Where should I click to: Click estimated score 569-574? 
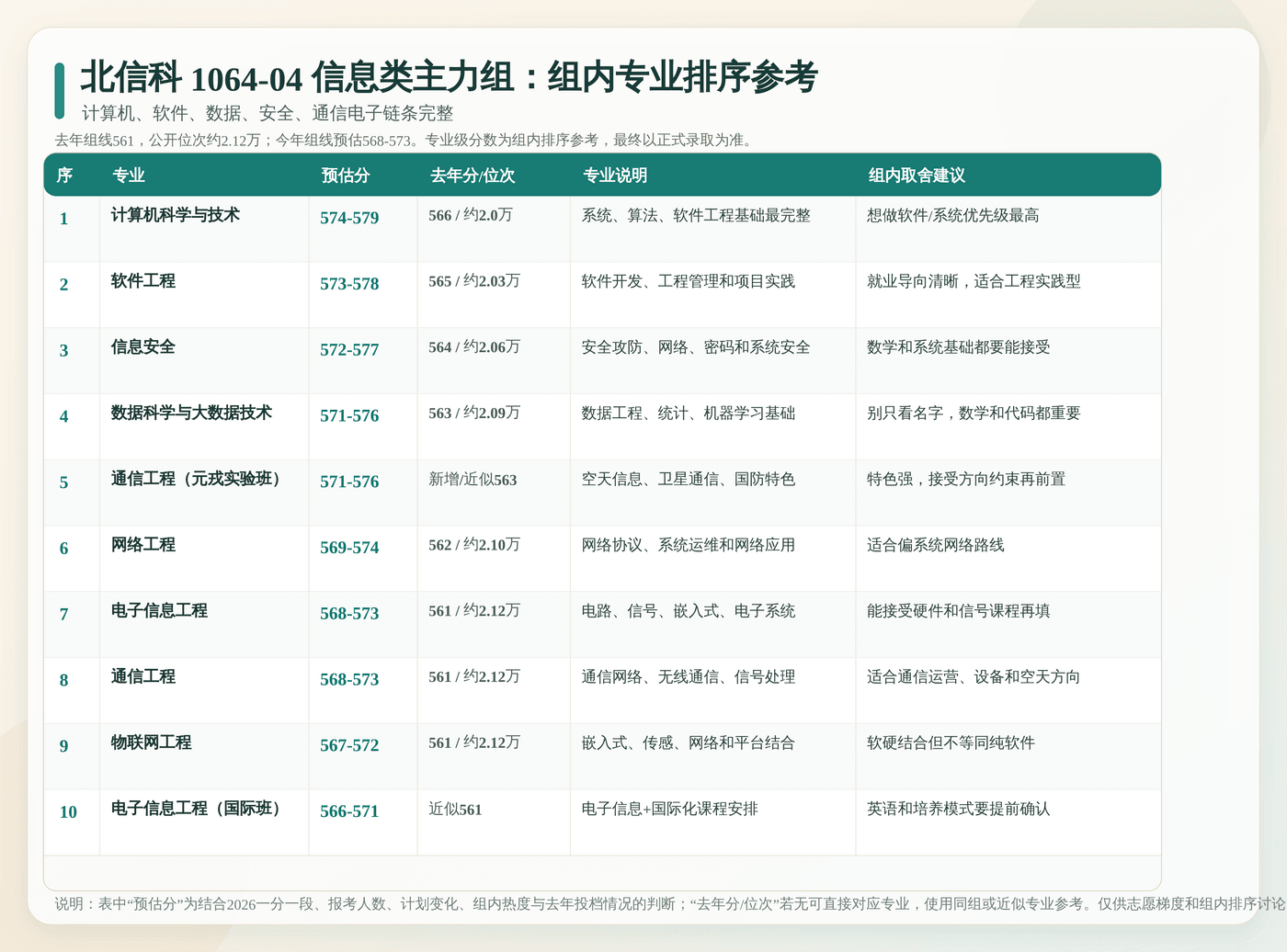[x=349, y=548]
